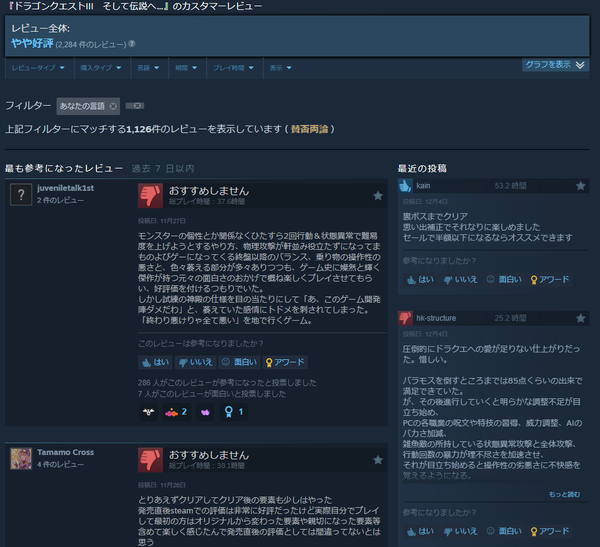The image size is (600, 547).
Task: Open Tamamo Cross's avatar image
Action: tap(21, 459)
